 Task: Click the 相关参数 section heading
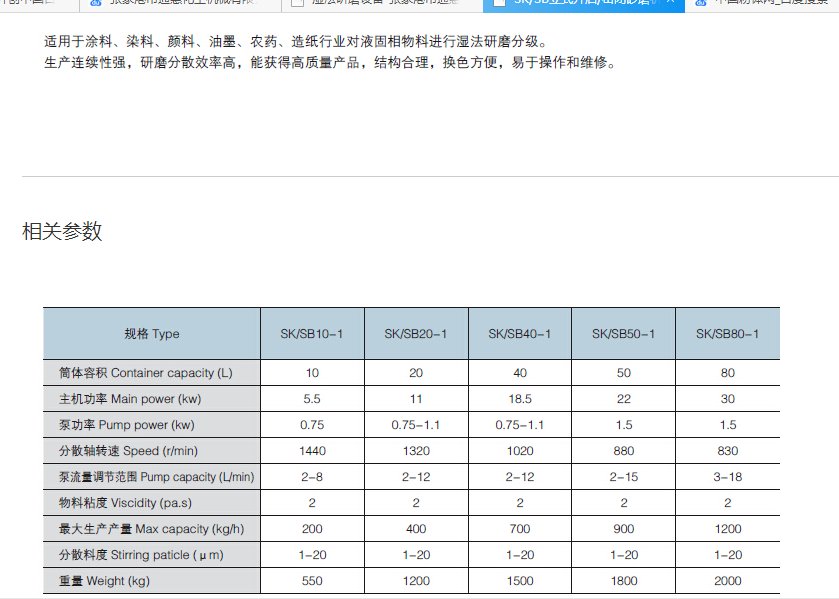tap(62, 232)
